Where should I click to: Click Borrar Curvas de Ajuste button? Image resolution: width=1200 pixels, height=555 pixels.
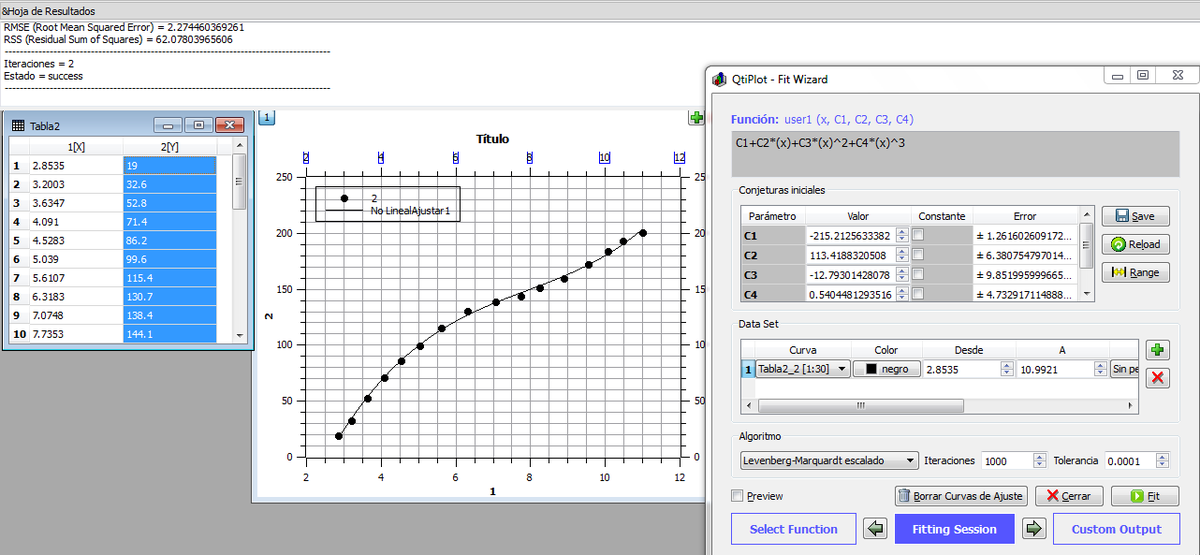pos(959,496)
